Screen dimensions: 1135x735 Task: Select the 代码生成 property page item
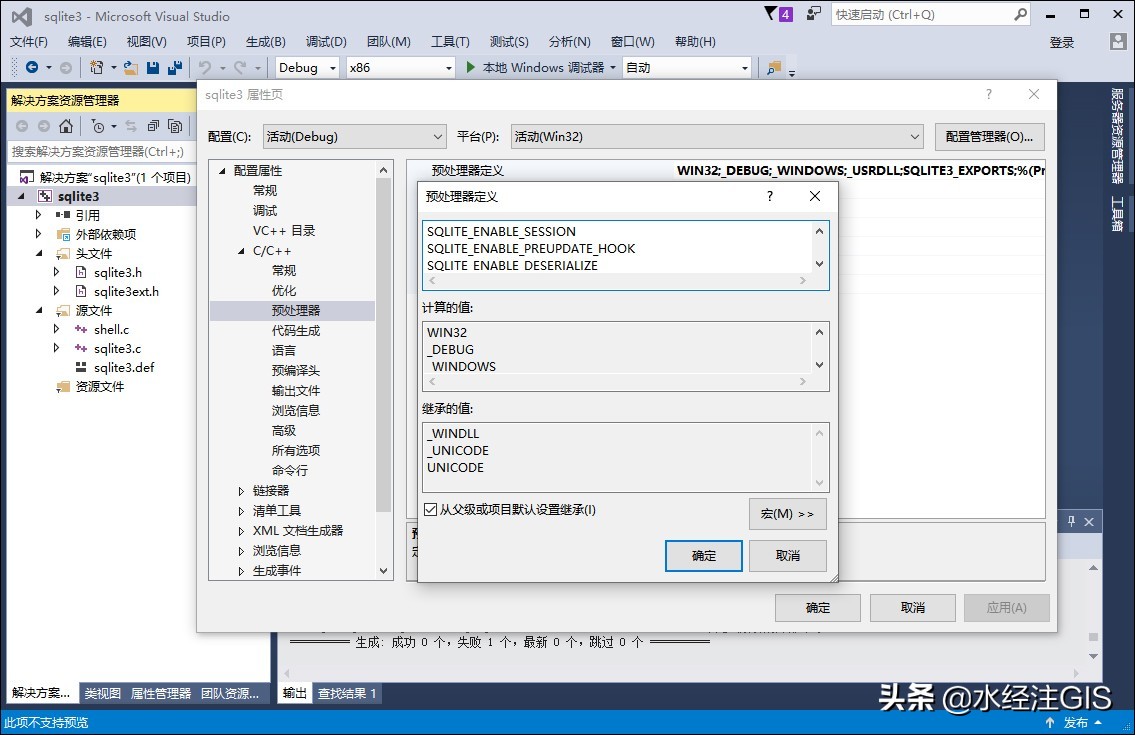coord(295,331)
